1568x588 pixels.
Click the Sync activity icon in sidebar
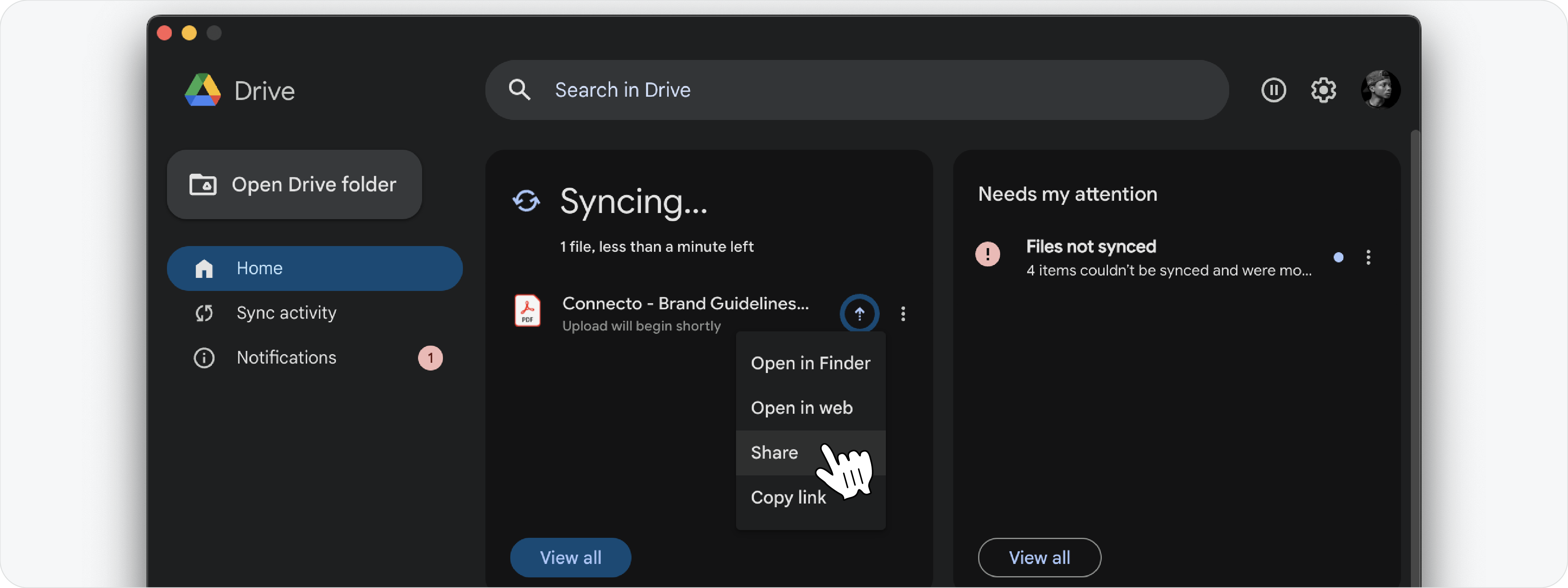pyautogui.click(x=204, y=312)
